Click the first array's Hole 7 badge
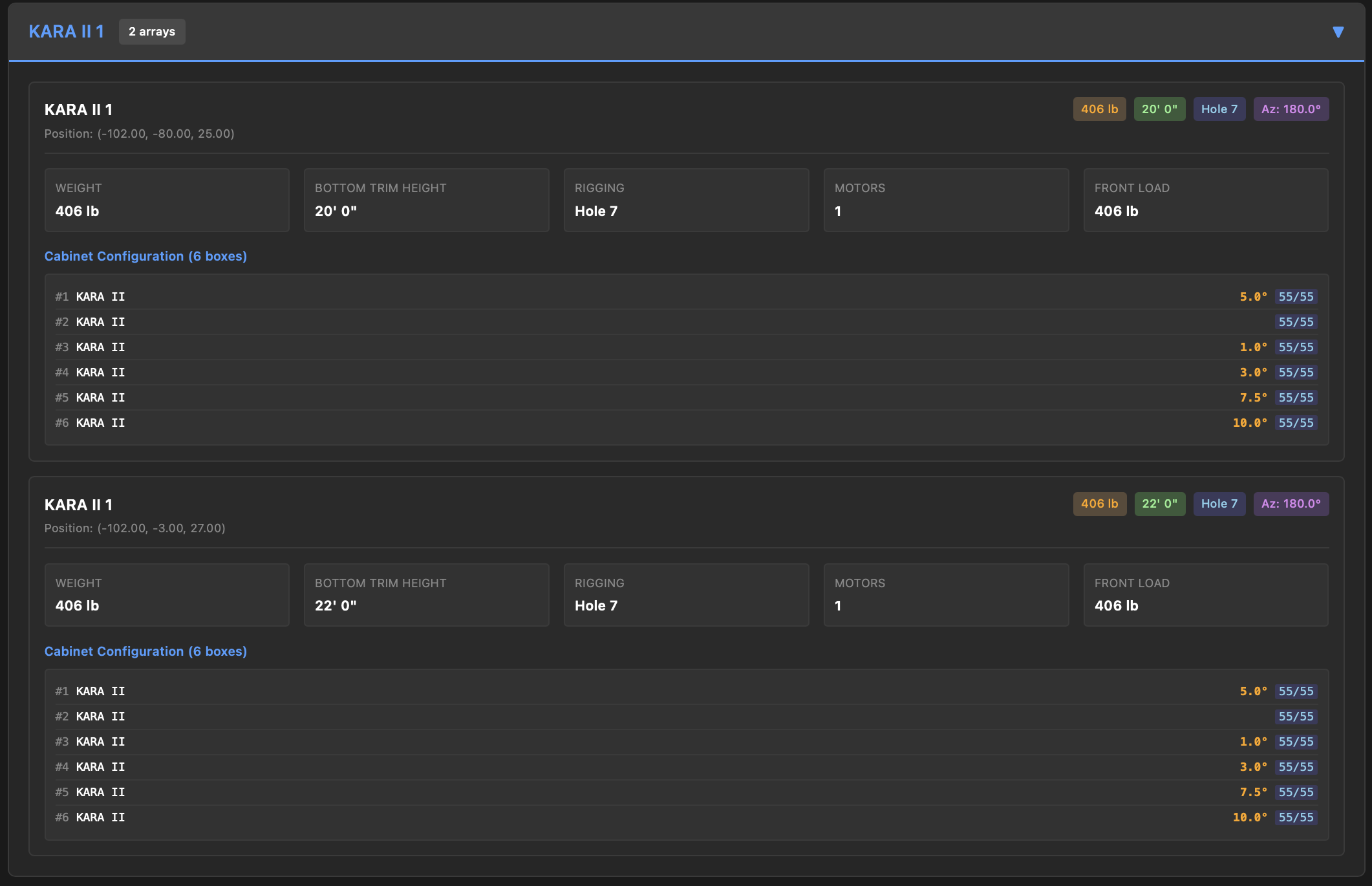This screenshot has width=1372, height=886. click(1219, 109)
